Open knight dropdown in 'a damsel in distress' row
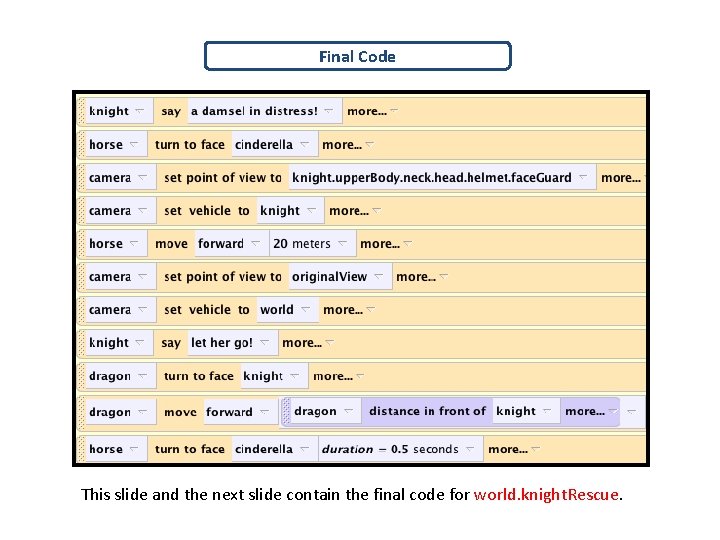Viewport: 720px width, 540px height. click(119, 111)
